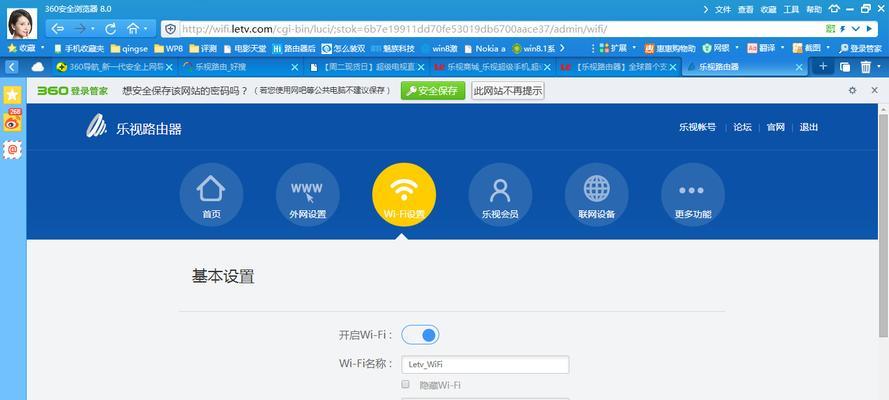Open the 帮助 menu
889x400 pixels.
[x=814, y=10]
